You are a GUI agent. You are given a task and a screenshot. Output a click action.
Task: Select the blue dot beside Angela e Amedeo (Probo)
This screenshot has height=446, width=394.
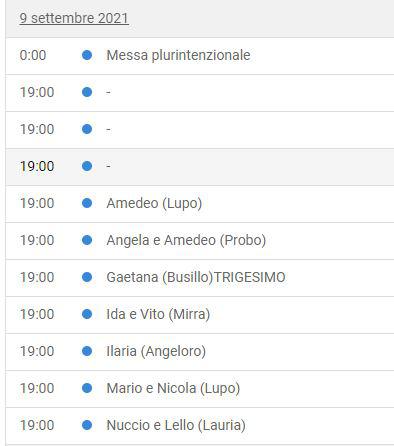tap(87, 240)
